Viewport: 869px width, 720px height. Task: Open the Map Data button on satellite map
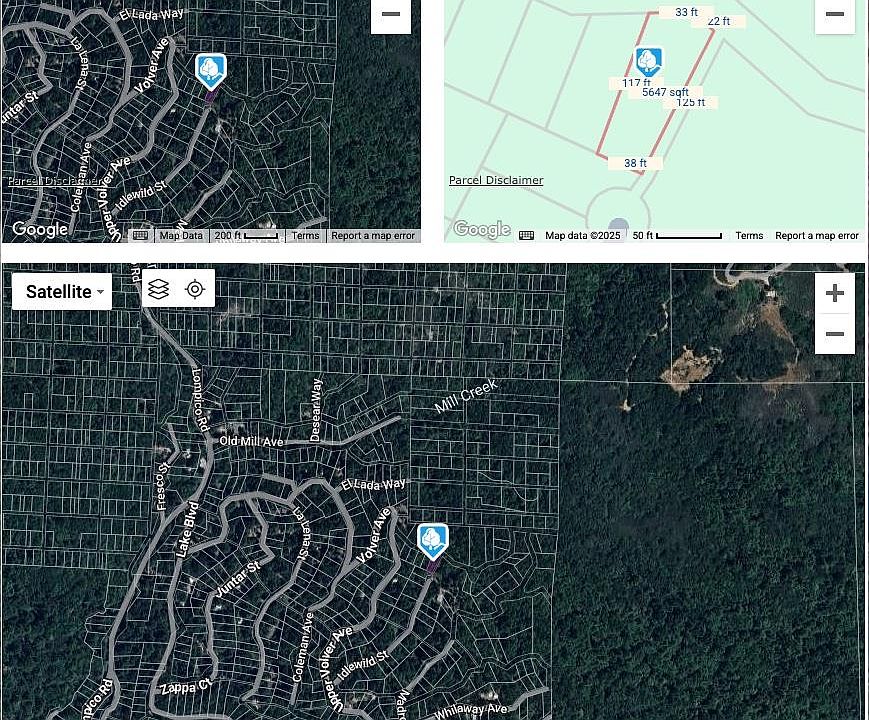pyautogui.click(x=181, y=236)
